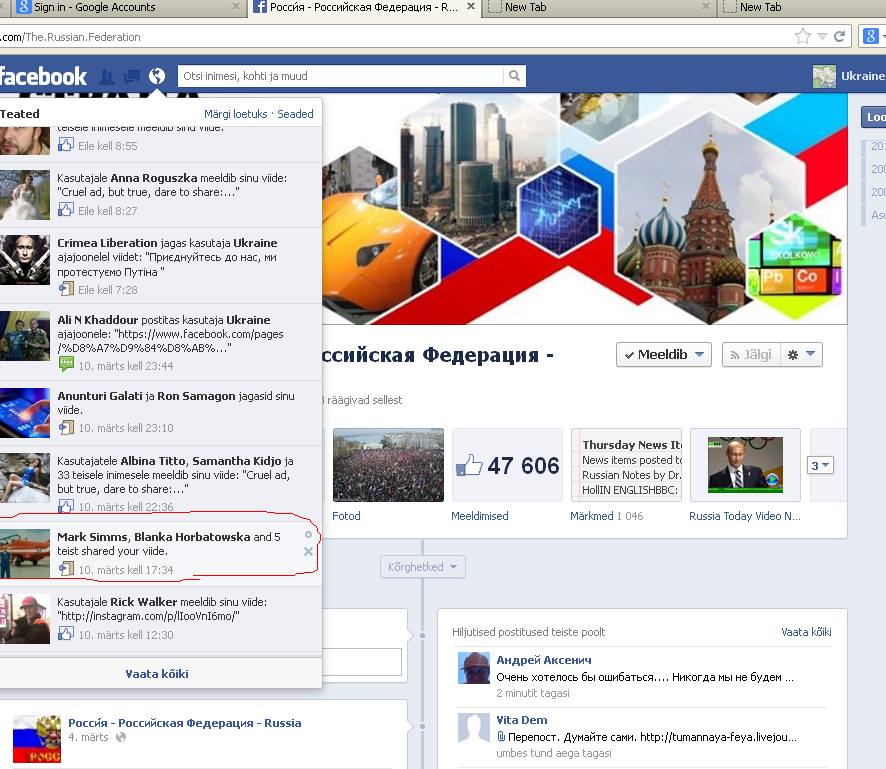Open Anunturi Galati and Ron Samagon notification

tap(161, 412)
